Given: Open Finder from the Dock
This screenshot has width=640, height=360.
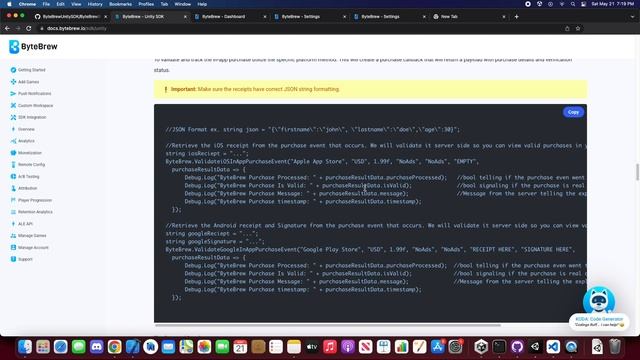Looking at the screenshot, I should click(x=25, y=347).
